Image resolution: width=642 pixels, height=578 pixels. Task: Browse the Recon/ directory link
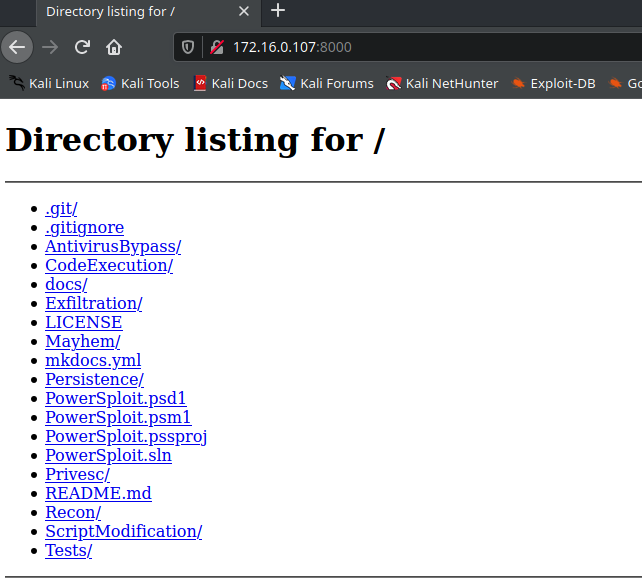coord(73,512)
